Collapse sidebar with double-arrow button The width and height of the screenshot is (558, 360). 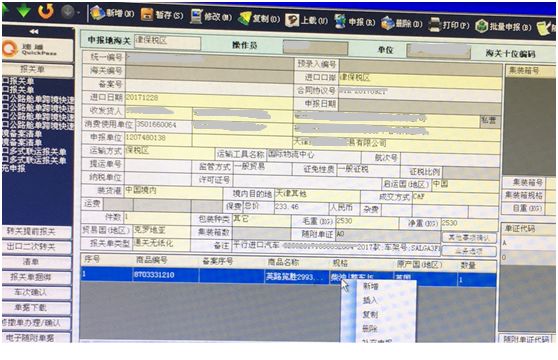pyautogui.click(x=34, y=32)
